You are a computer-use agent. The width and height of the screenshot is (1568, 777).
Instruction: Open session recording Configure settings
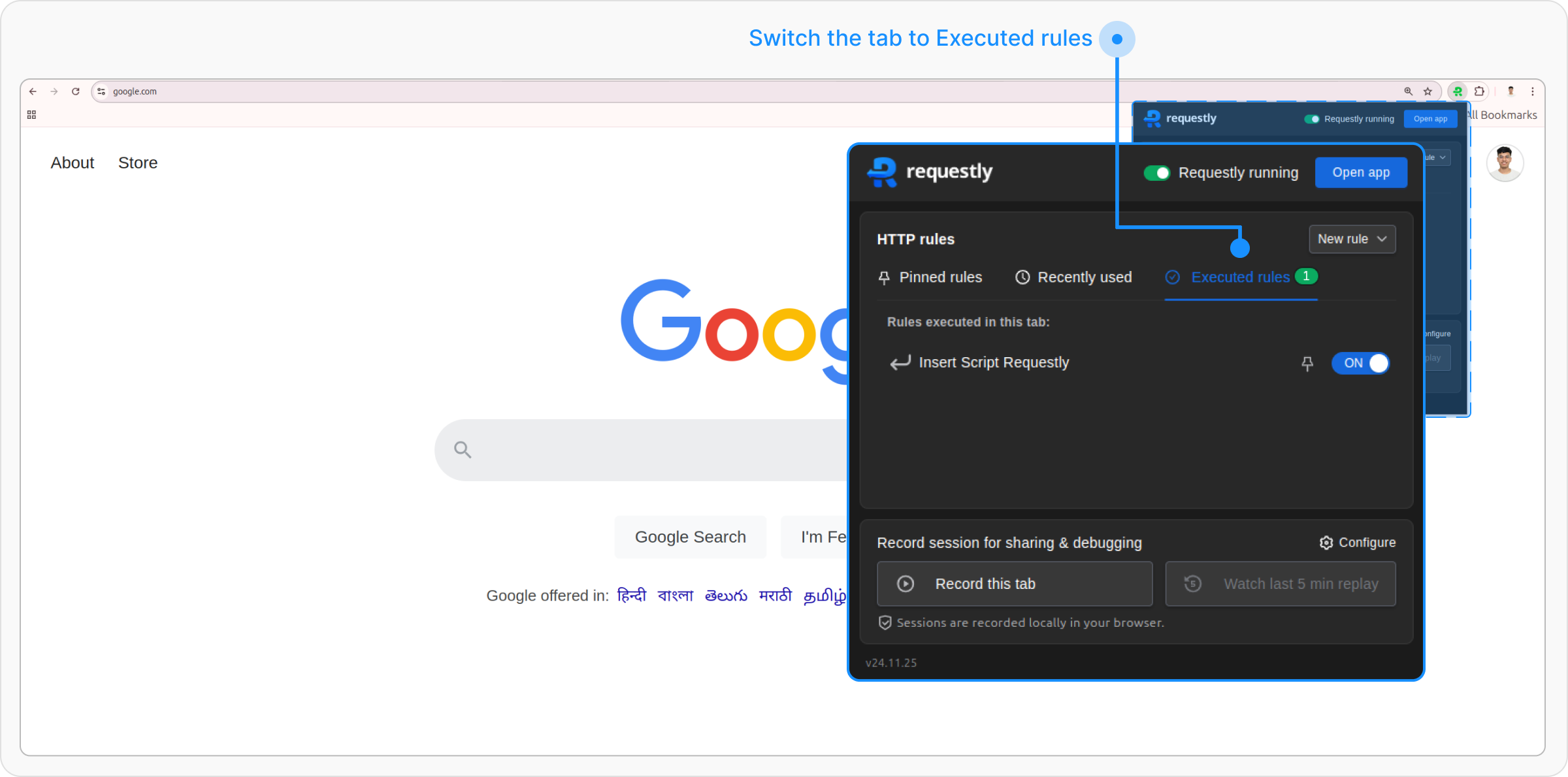click(x=1358, y=543)
